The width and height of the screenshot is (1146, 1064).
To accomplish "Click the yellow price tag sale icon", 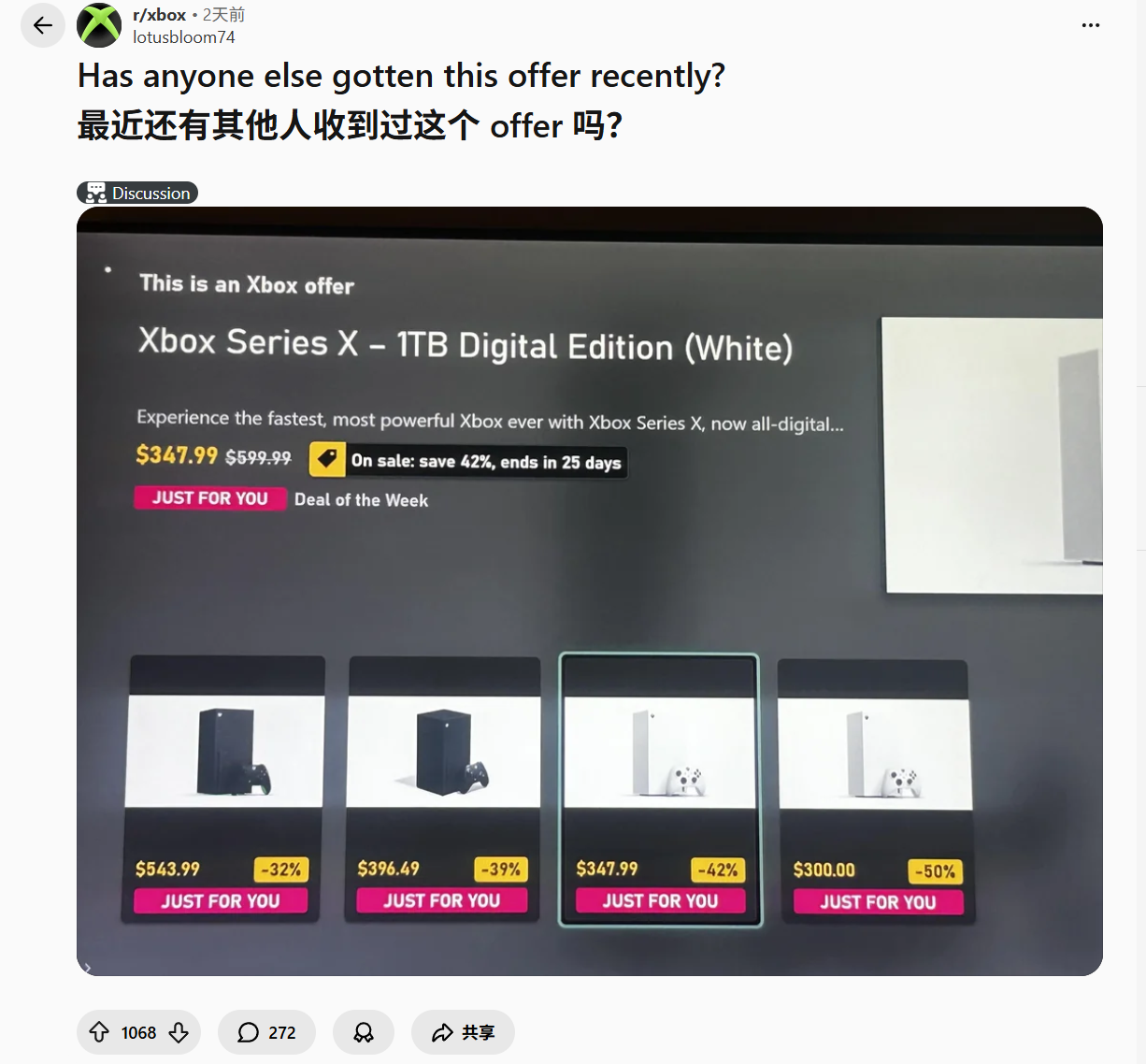I will pos(327,459).
